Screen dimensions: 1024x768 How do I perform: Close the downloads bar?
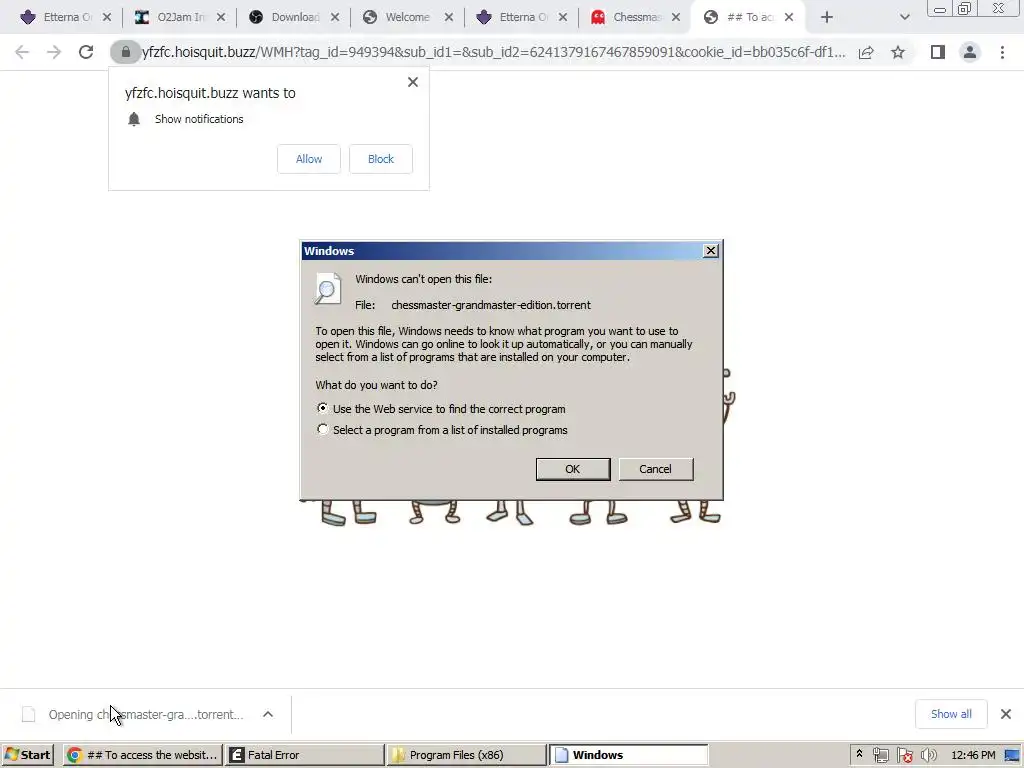pyautogui.click(x=1006, y=714)
